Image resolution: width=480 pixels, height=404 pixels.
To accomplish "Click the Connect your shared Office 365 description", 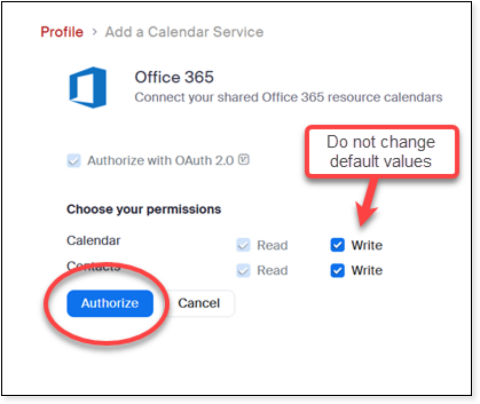I will [x=288, y=97].
